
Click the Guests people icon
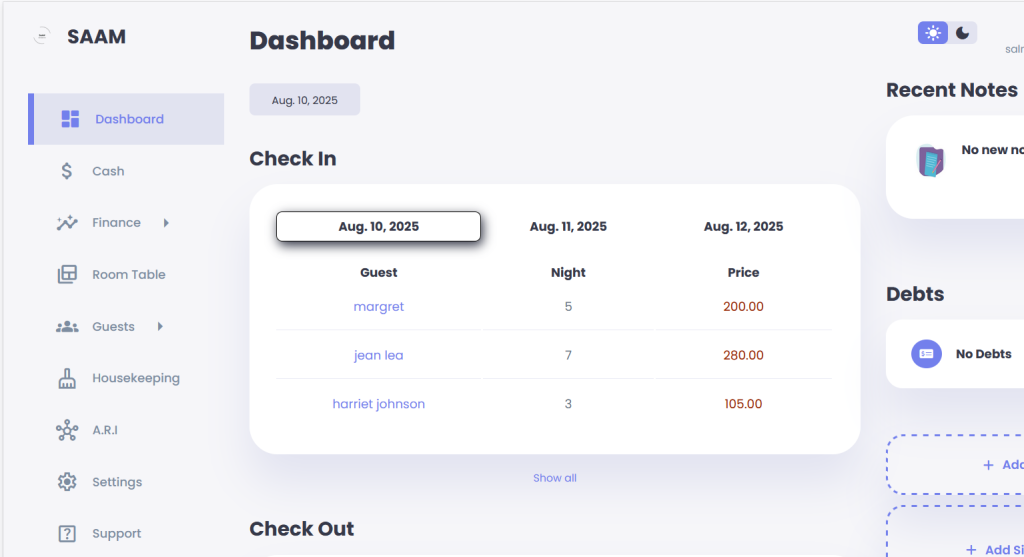click(67, 326)
